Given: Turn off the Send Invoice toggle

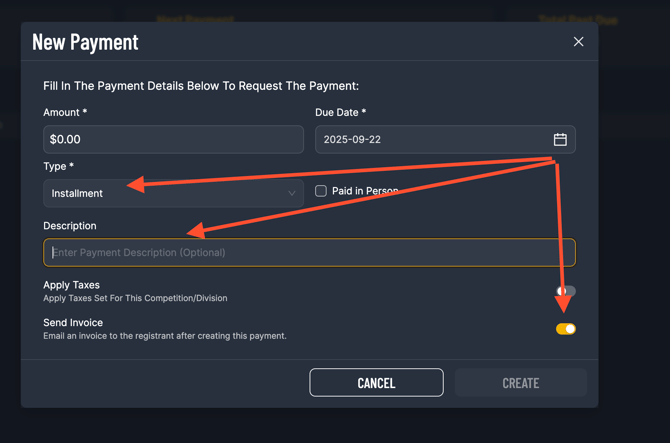Looking at the screenshot, I should click(x=566, y=329).
